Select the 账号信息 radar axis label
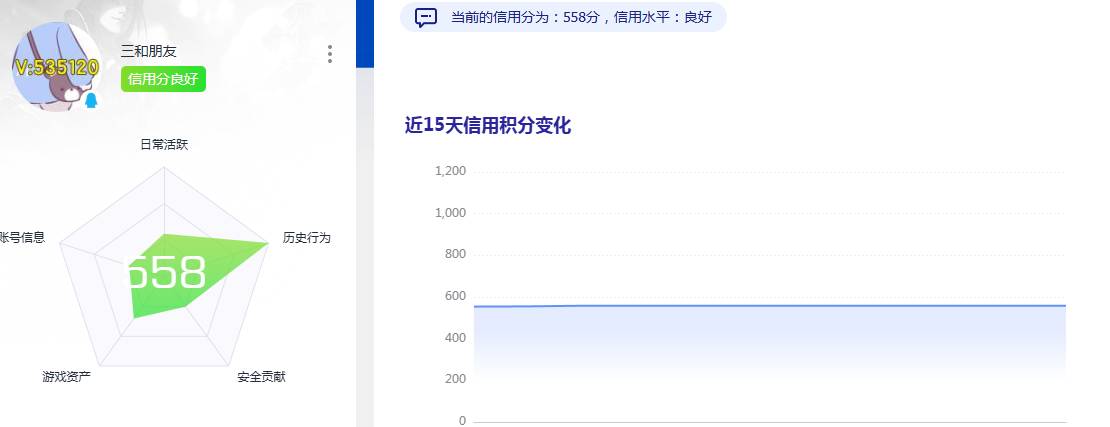 [x=22, y=237]
